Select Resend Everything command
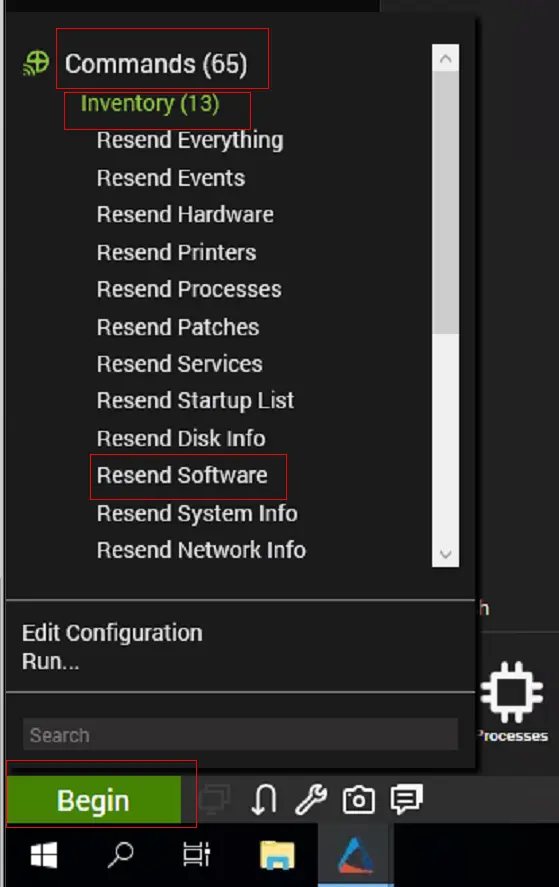The width and height of the screenshot is (559, 887). tap(190, 140)
